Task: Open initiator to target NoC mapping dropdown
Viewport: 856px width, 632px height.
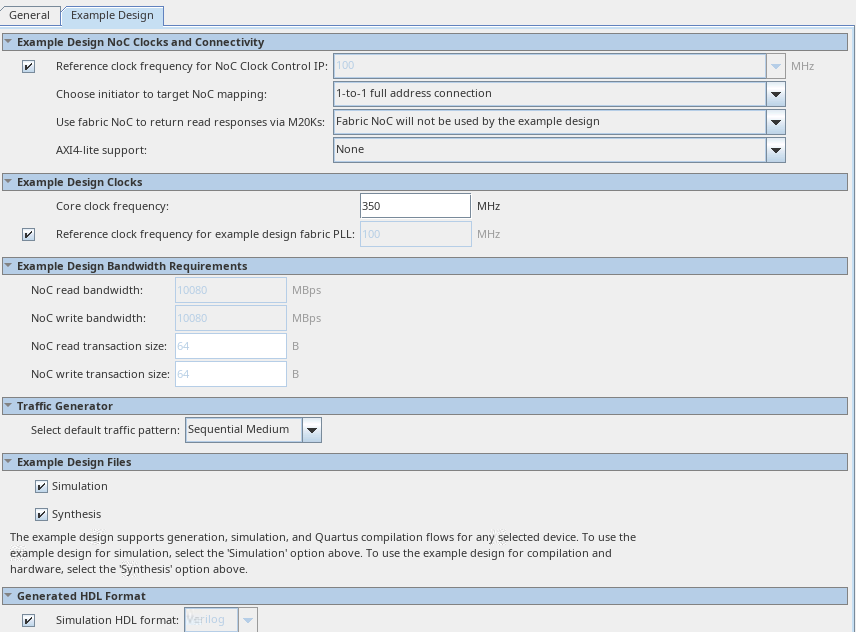Action: pyautogui.click(x=775, y=94)
